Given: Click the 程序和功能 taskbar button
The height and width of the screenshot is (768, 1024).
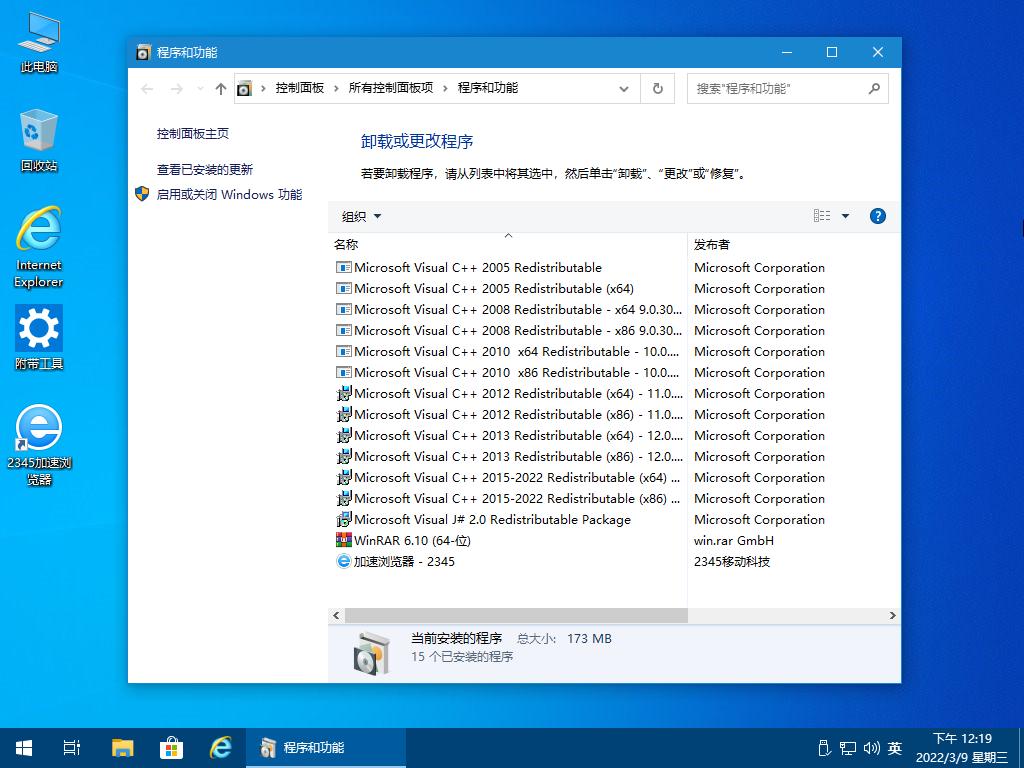Looking at the screenshot, I should click(326, 748).
